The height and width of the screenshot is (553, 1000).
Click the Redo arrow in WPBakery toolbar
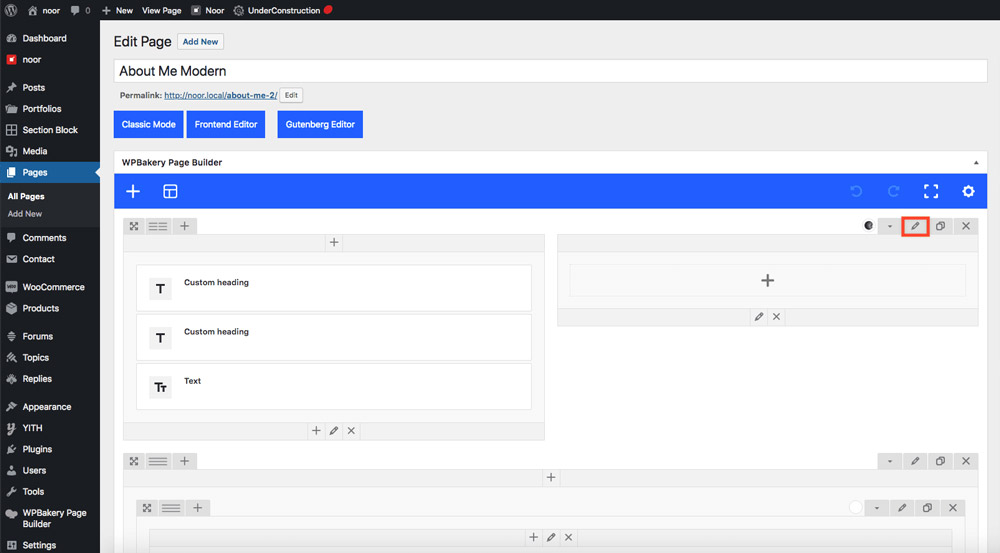click(893, 191)
